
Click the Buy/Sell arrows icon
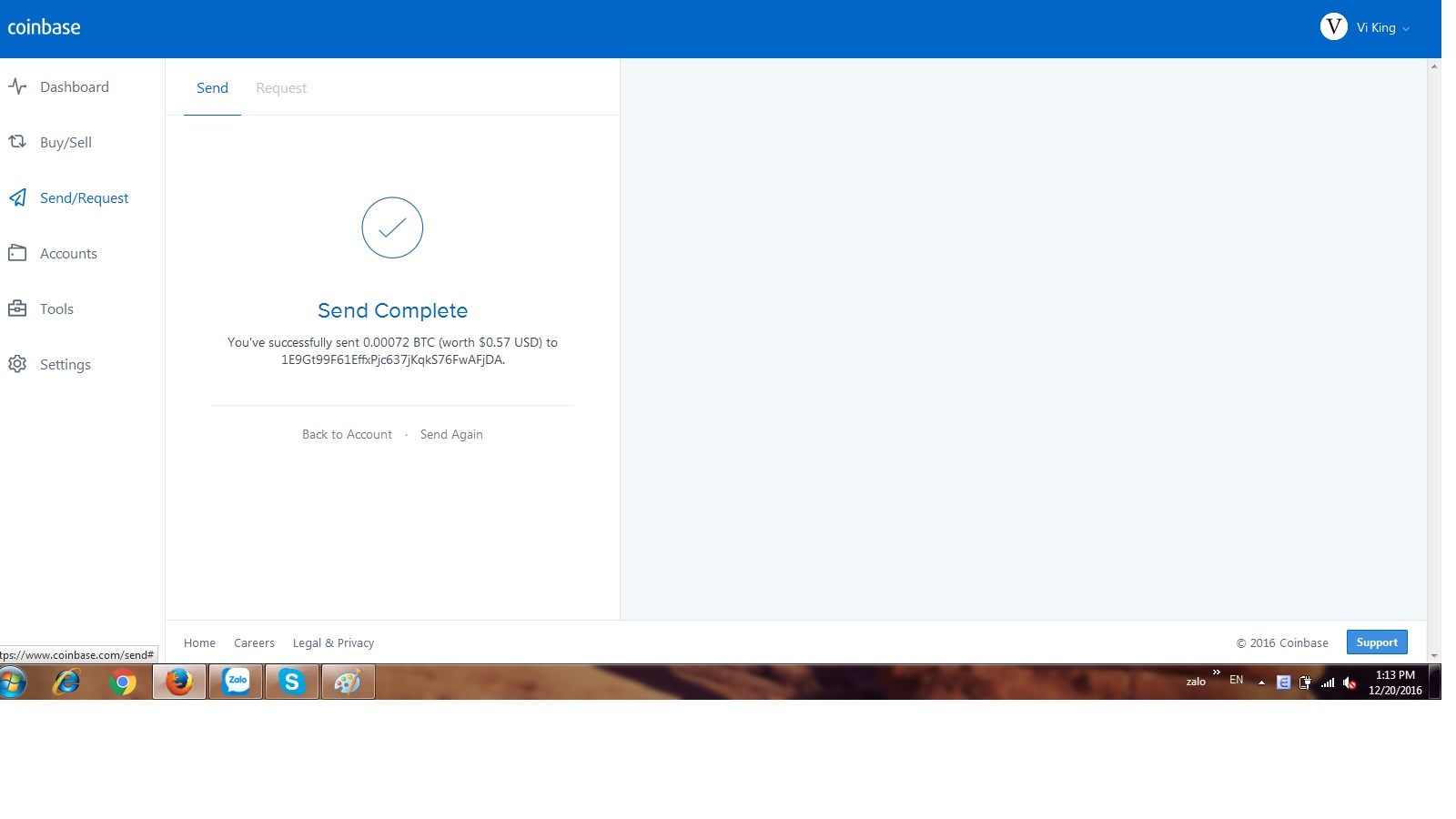point(17,142)
